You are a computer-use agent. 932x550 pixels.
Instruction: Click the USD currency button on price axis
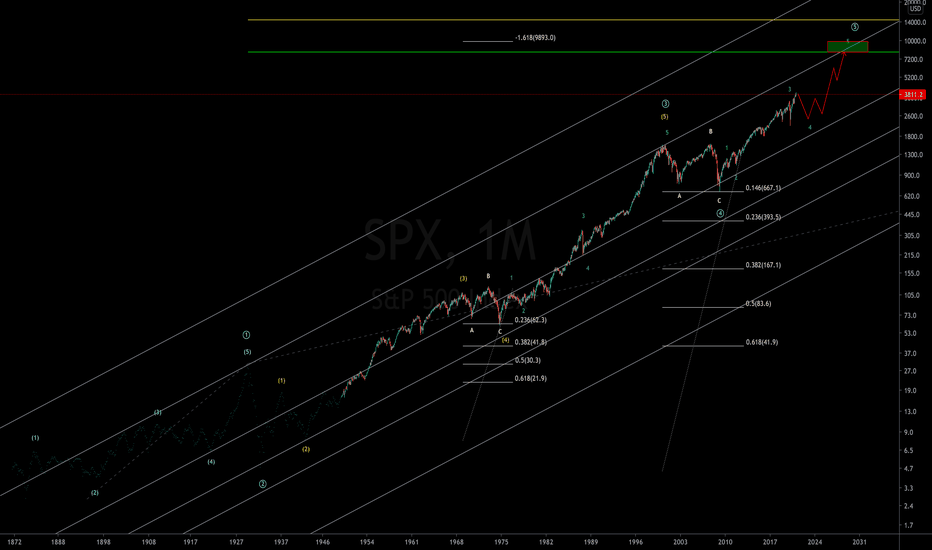pyautogui.click(x=915, y=9)
